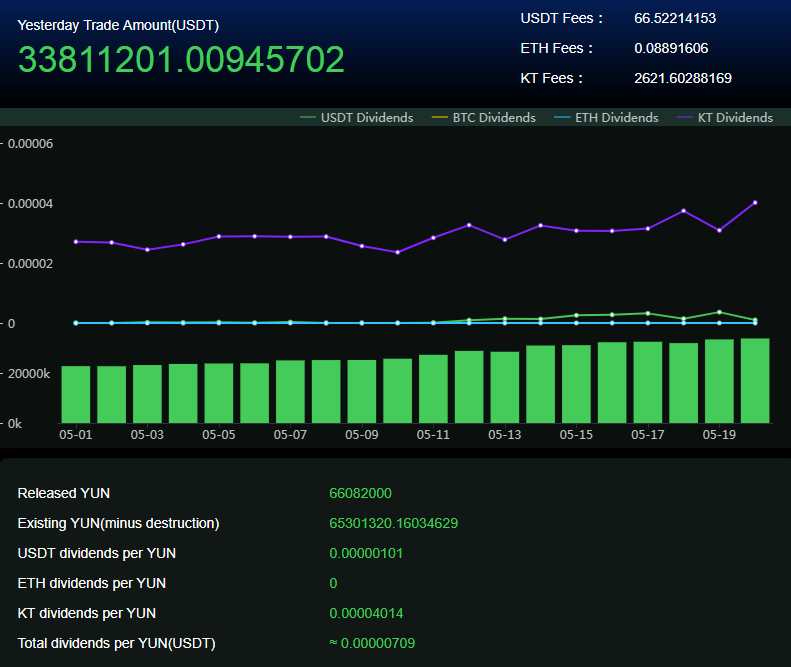The width and height of the screenshot is (791, 667).
Task: Select the purple KT point above 05-01
Action: coord(76,242)
